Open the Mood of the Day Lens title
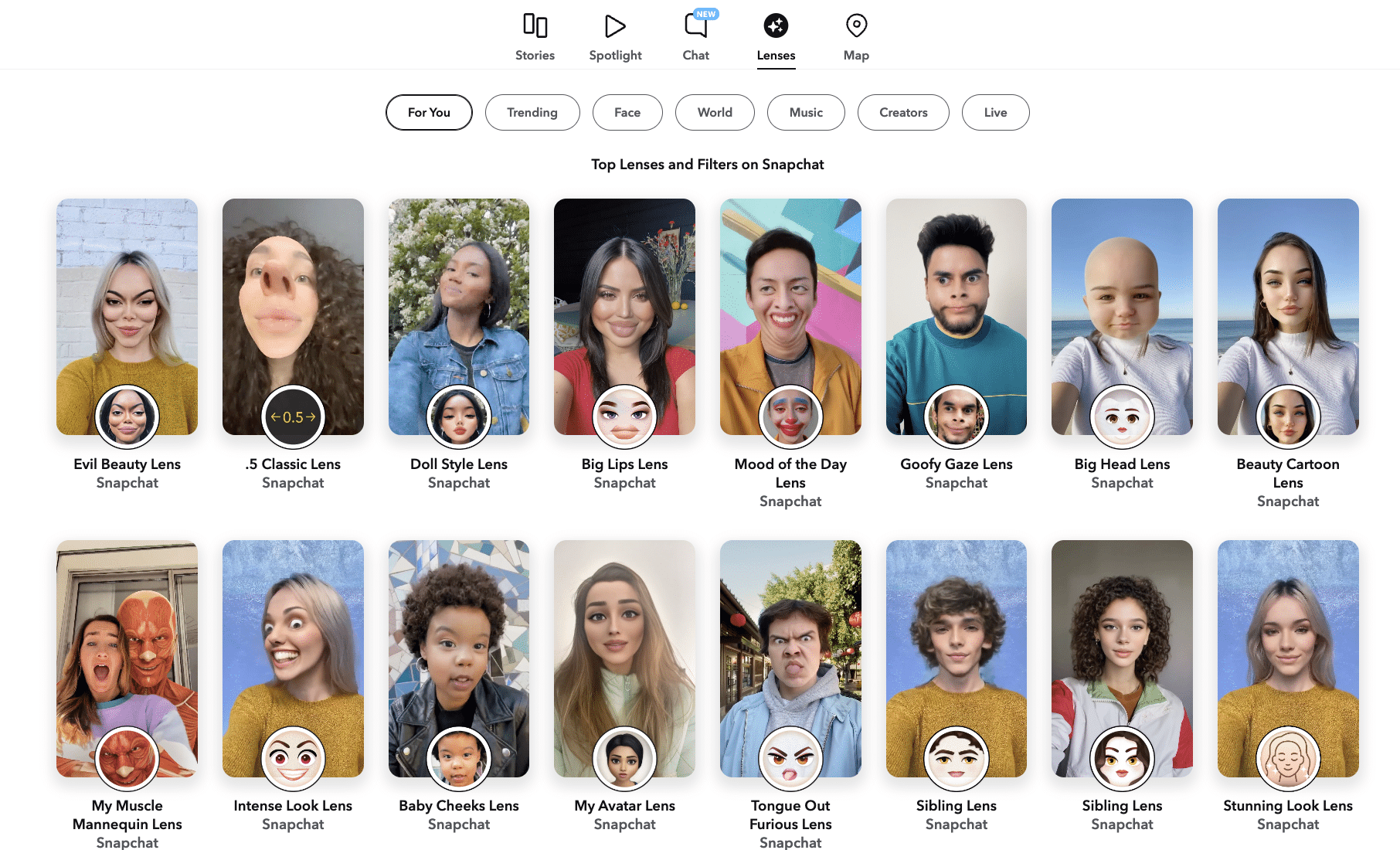This screenshot has height=850, width=1400. click(790, 473)
